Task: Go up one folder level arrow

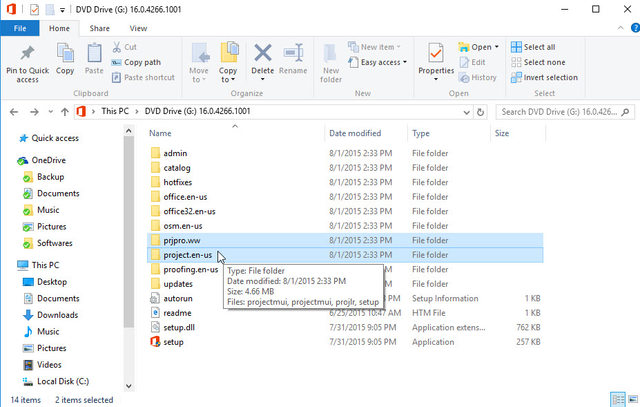Action: [64, 111]
